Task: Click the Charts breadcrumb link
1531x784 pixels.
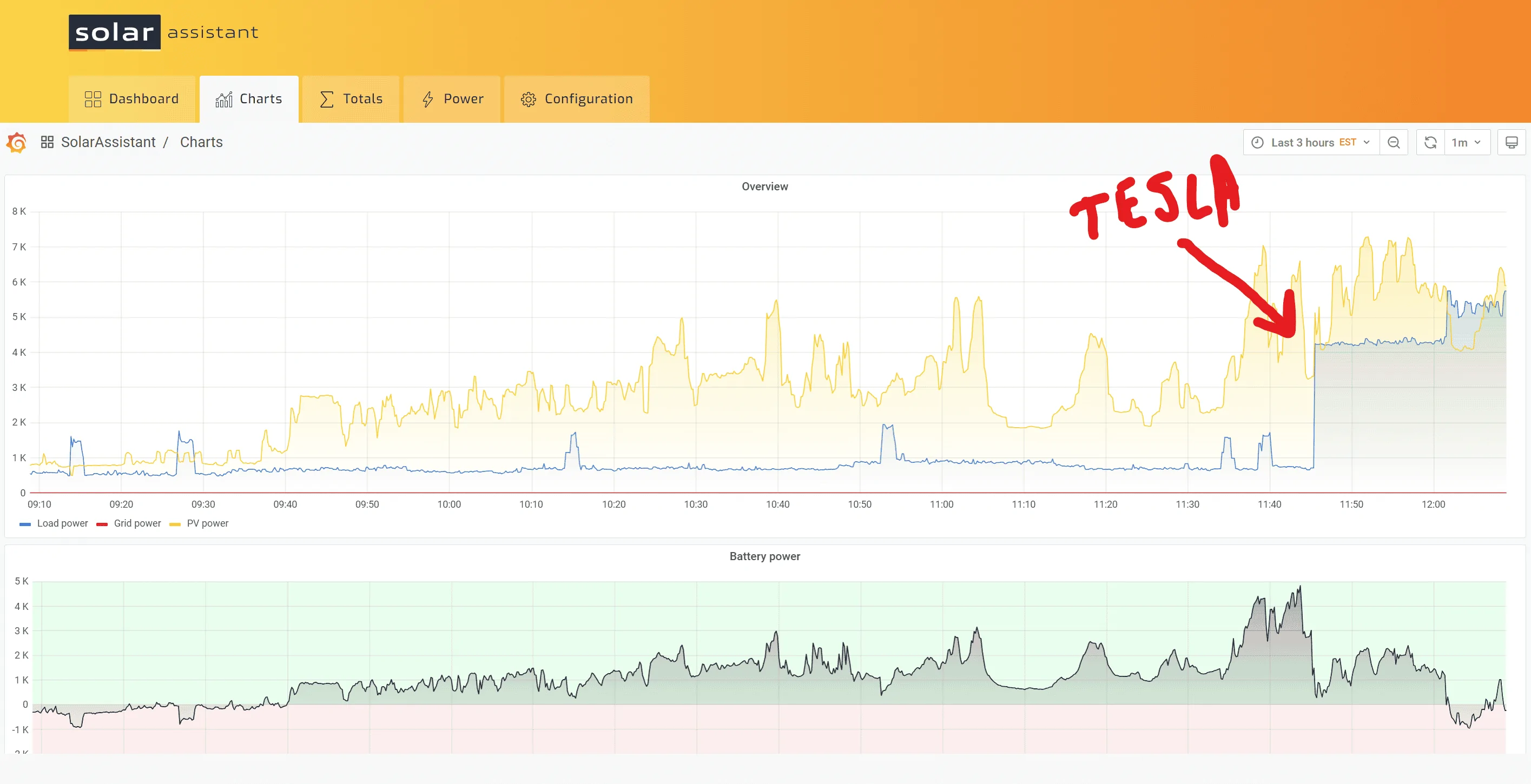Action: point(201,143)
